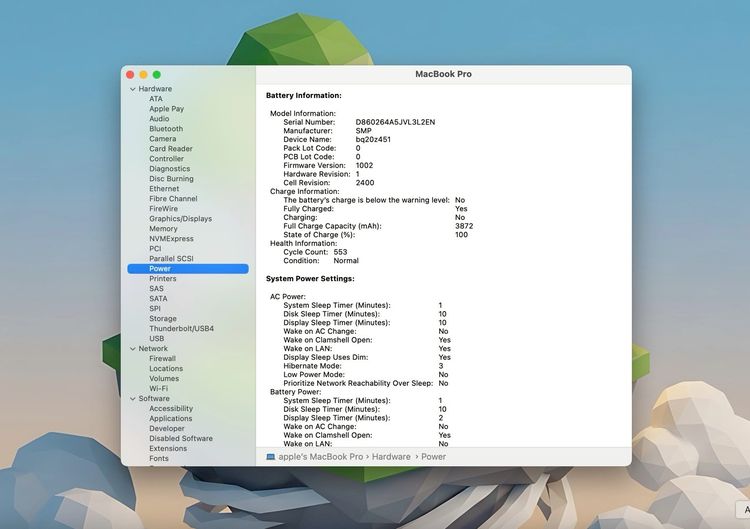Click the laptop icon in path bar

[x=270, y=457]
